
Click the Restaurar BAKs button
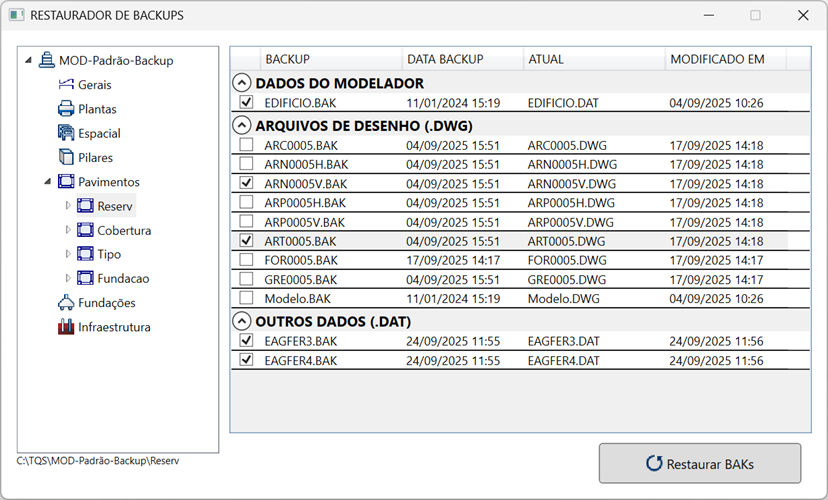click(699, 464)
